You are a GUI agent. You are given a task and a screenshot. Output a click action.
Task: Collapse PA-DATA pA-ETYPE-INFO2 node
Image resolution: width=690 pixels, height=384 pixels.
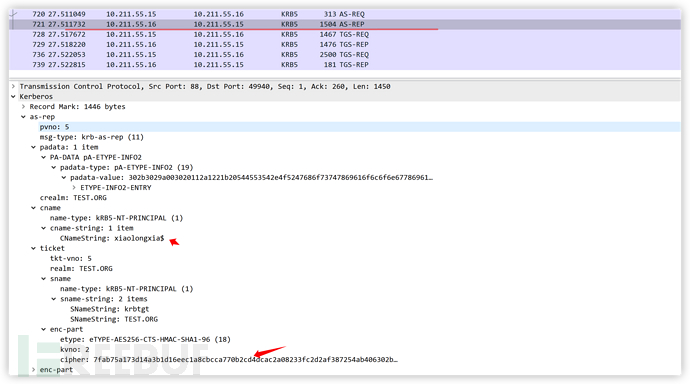44,157
